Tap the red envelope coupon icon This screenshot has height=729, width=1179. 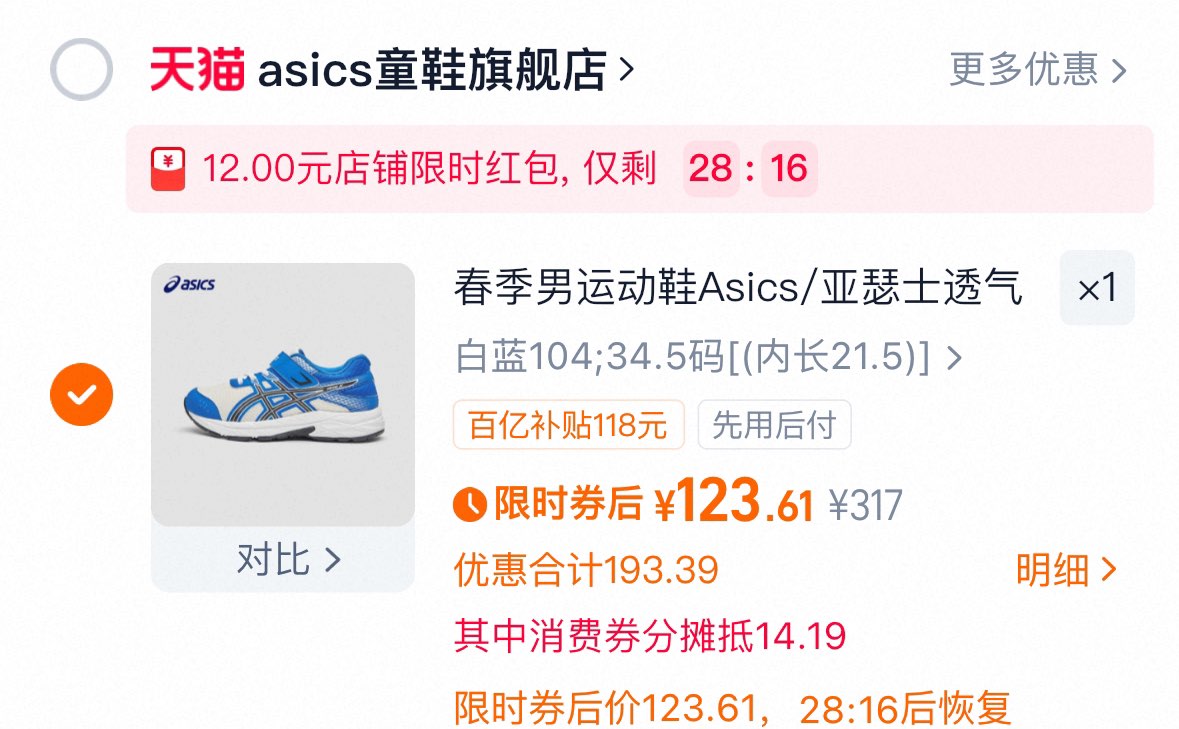[x=168, y=169]
